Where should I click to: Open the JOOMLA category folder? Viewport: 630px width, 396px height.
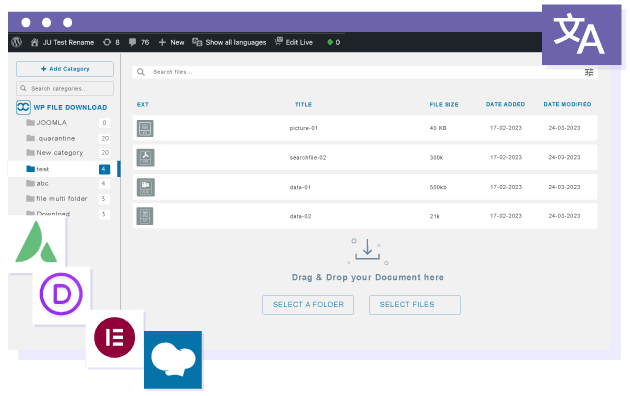point(47,122)
